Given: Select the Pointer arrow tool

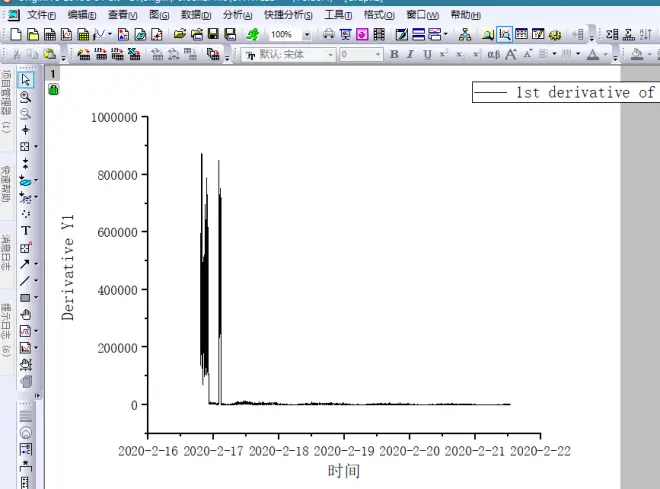Looking at the screenshot, I should tap(25, 80).
